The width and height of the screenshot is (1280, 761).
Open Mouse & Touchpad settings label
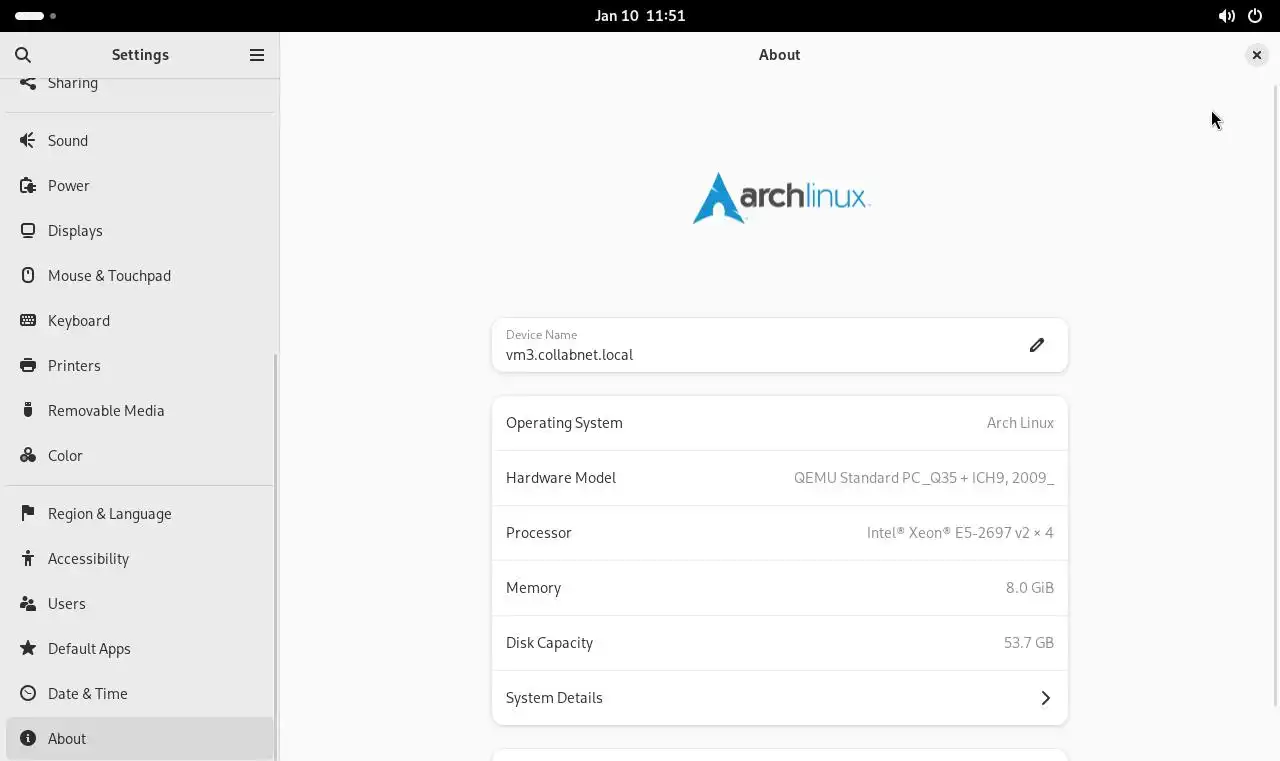[109, 276]
